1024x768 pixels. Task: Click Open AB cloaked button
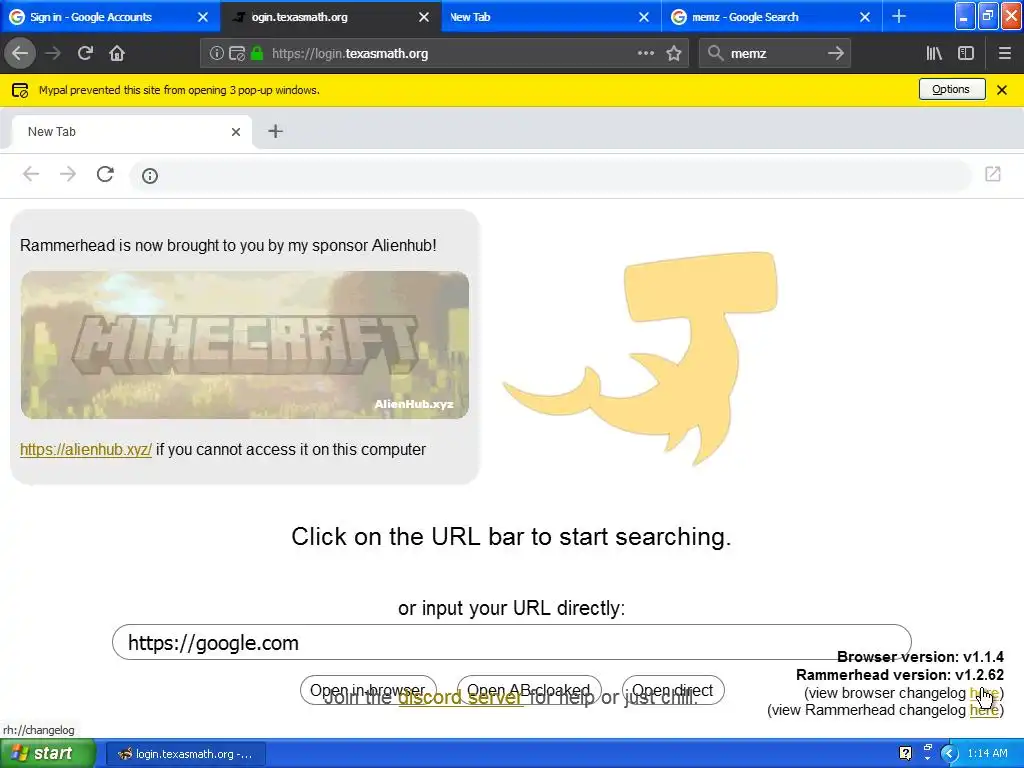point(529,690)
